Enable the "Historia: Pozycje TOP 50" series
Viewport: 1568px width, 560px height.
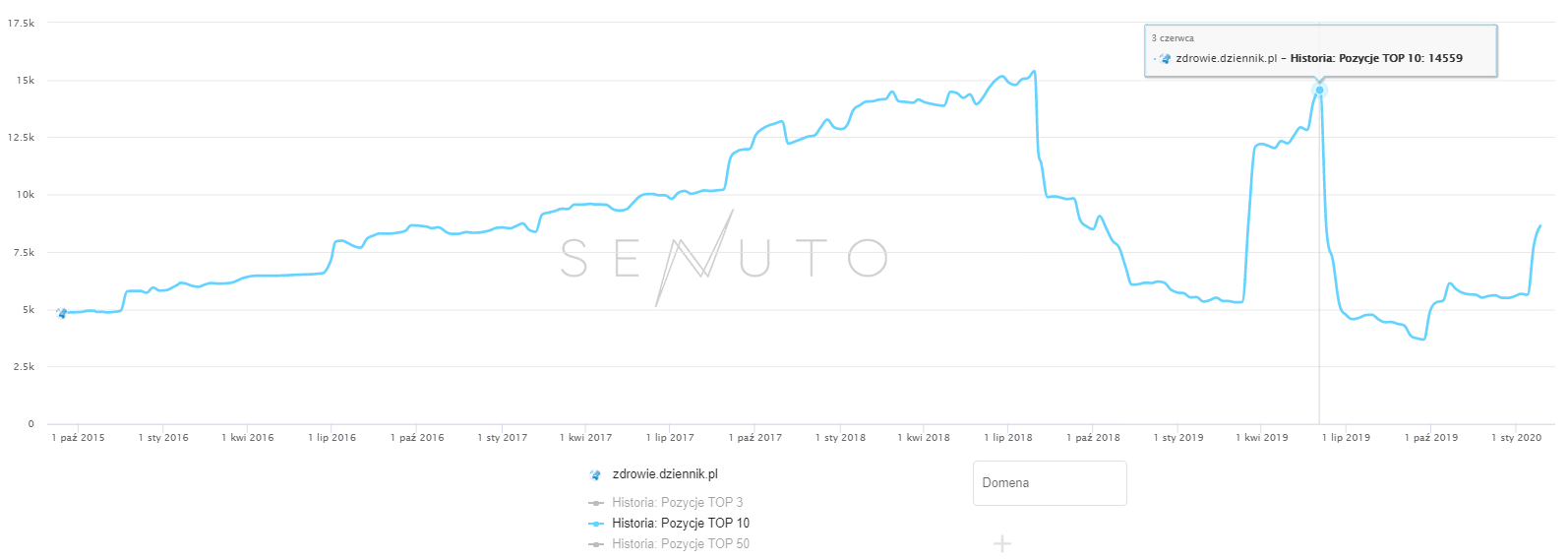680,544
